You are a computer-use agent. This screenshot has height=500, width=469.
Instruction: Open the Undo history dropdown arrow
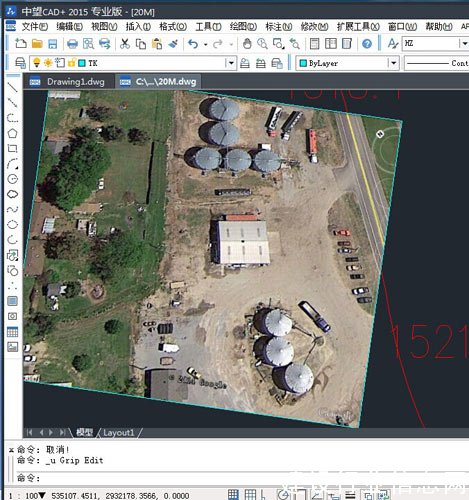pos(206,44)
